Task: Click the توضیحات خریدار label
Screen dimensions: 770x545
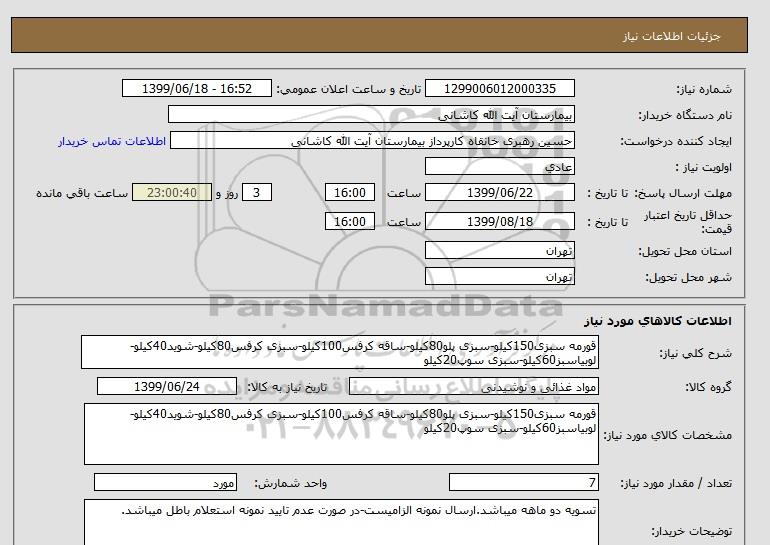Action: [x=691, y=531]
